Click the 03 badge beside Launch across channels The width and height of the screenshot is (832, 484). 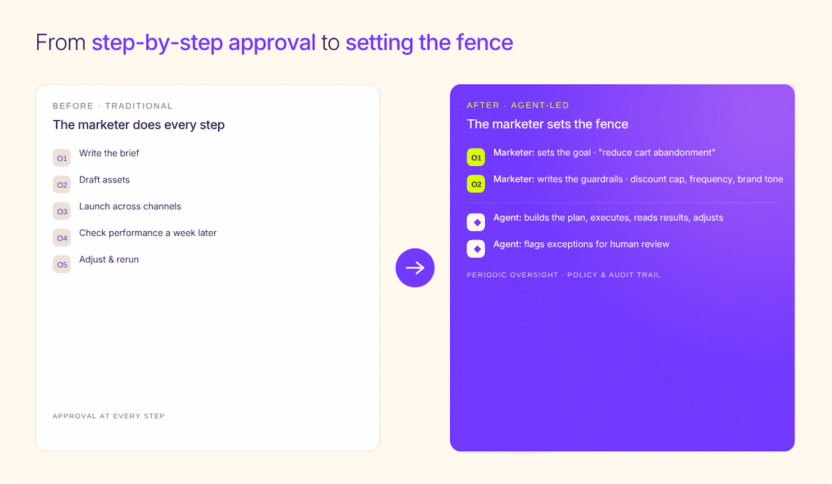pos(62,211)
